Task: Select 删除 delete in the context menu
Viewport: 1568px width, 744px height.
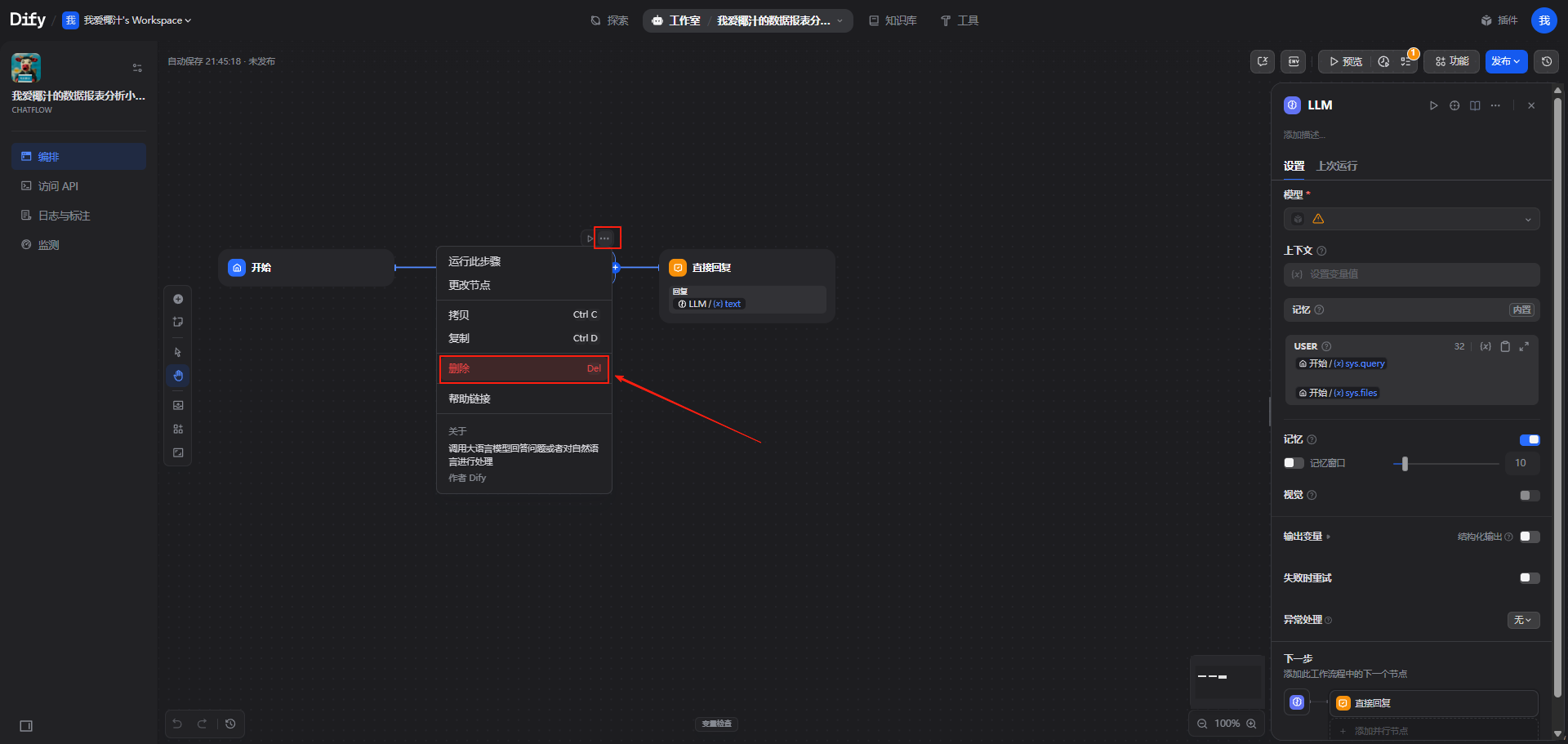Action: pyautogui.click(x=524, y=368)
